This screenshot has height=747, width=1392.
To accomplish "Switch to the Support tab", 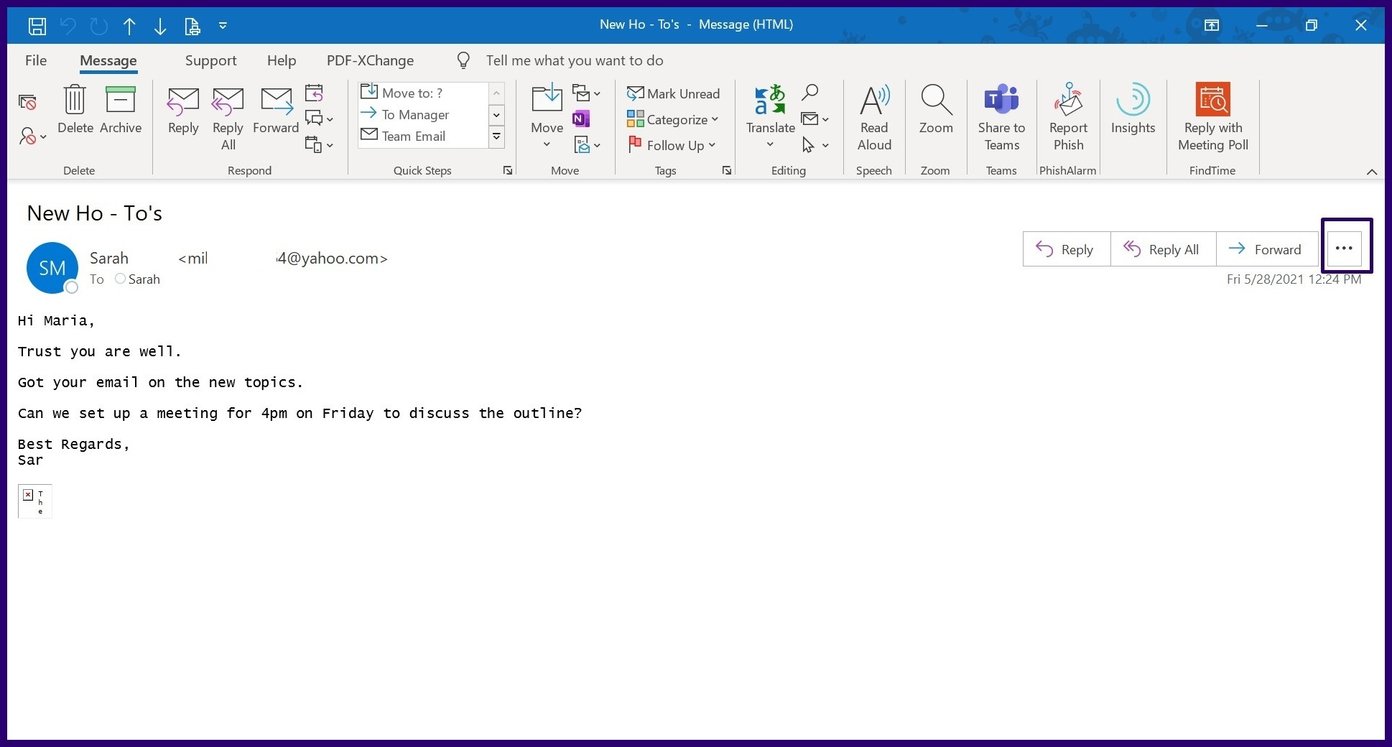I will pos(211,60).
